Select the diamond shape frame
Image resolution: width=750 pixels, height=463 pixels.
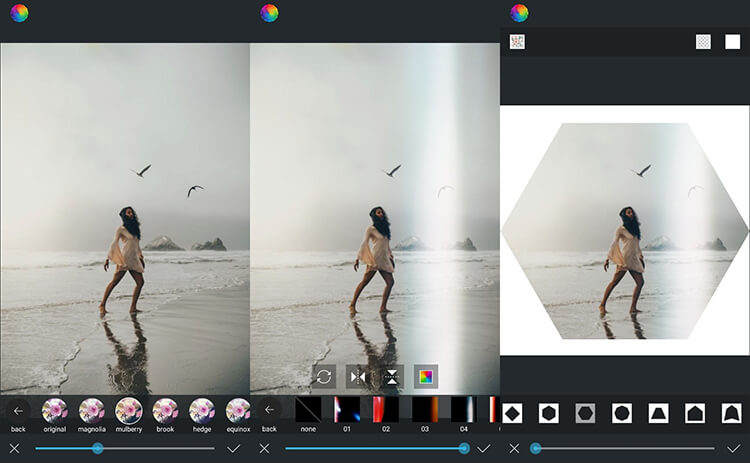512,413
